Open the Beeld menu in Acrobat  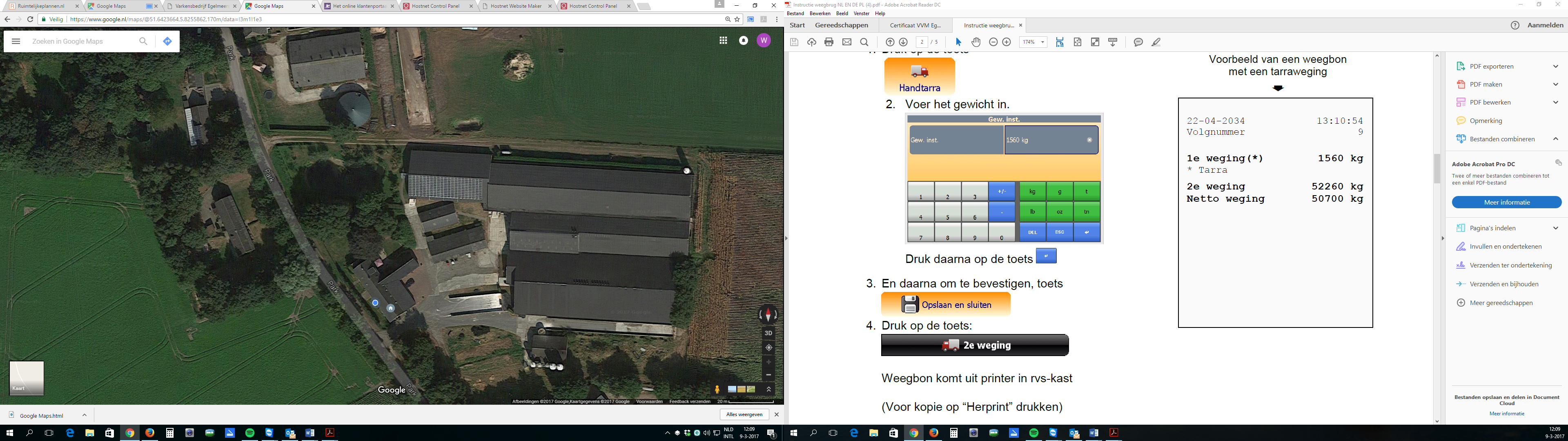[842, 13]
